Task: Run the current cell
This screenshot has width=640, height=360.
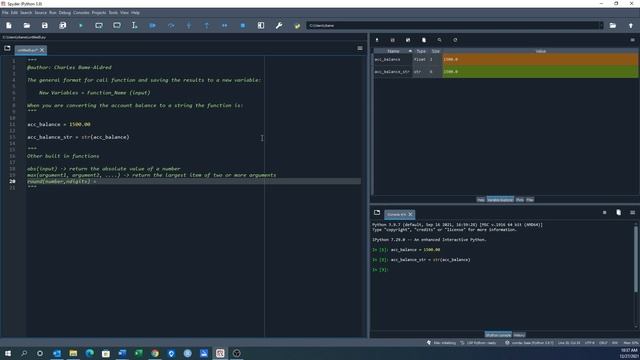Action: point(99,25)
